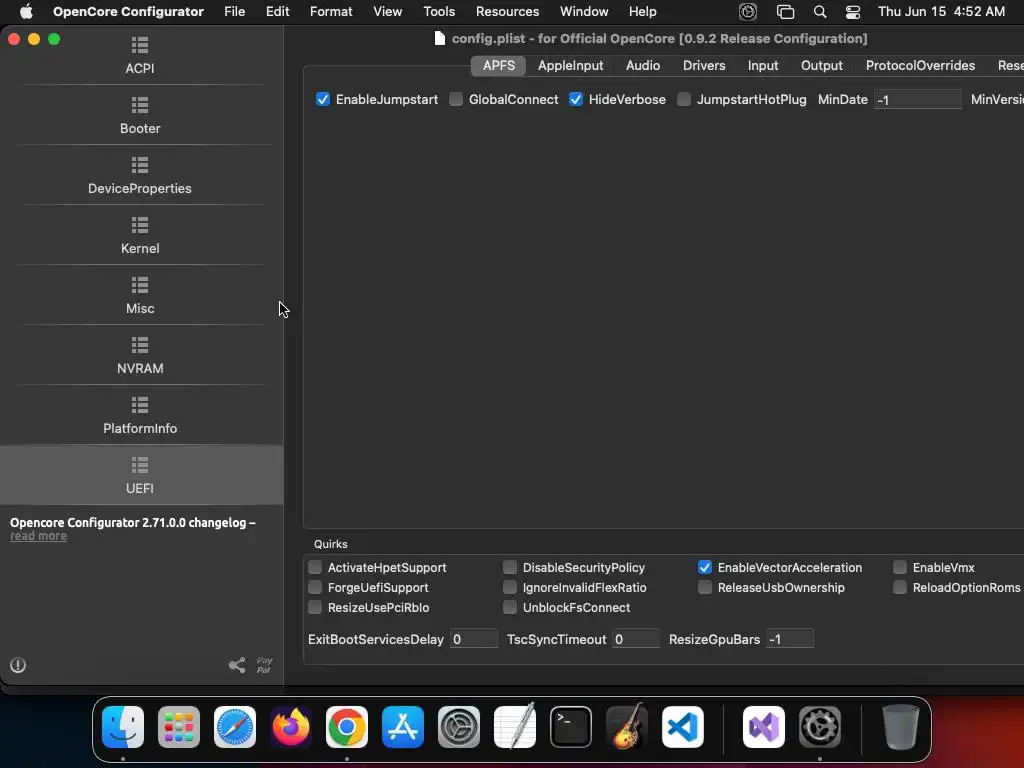Viewport: 1024px width, 768px height.
Task: Click the changelog 'read more' link
Action: click(39, 536)
